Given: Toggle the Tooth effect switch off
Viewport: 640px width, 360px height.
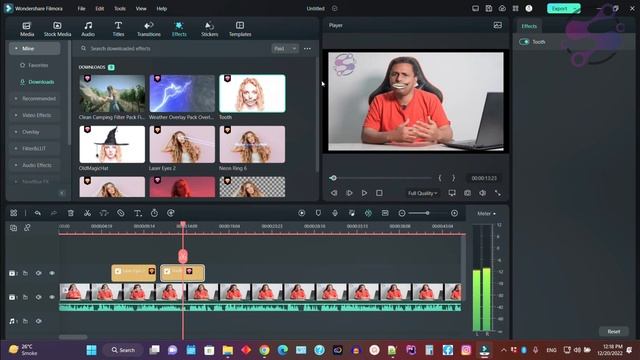Looking at the screenshot, I should click(524, 42).
